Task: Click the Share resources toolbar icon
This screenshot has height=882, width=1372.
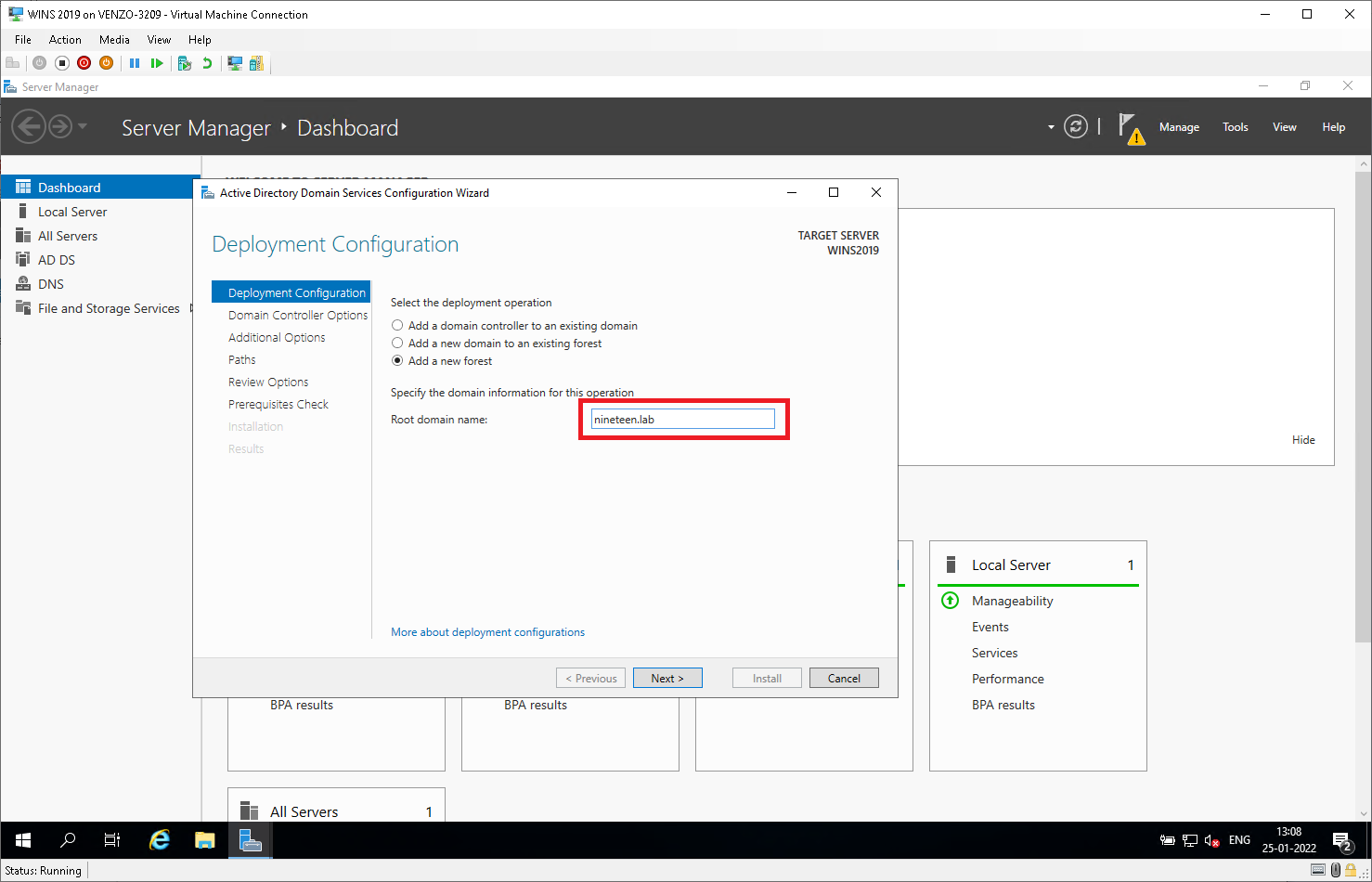Action: (x=256, y=63)
